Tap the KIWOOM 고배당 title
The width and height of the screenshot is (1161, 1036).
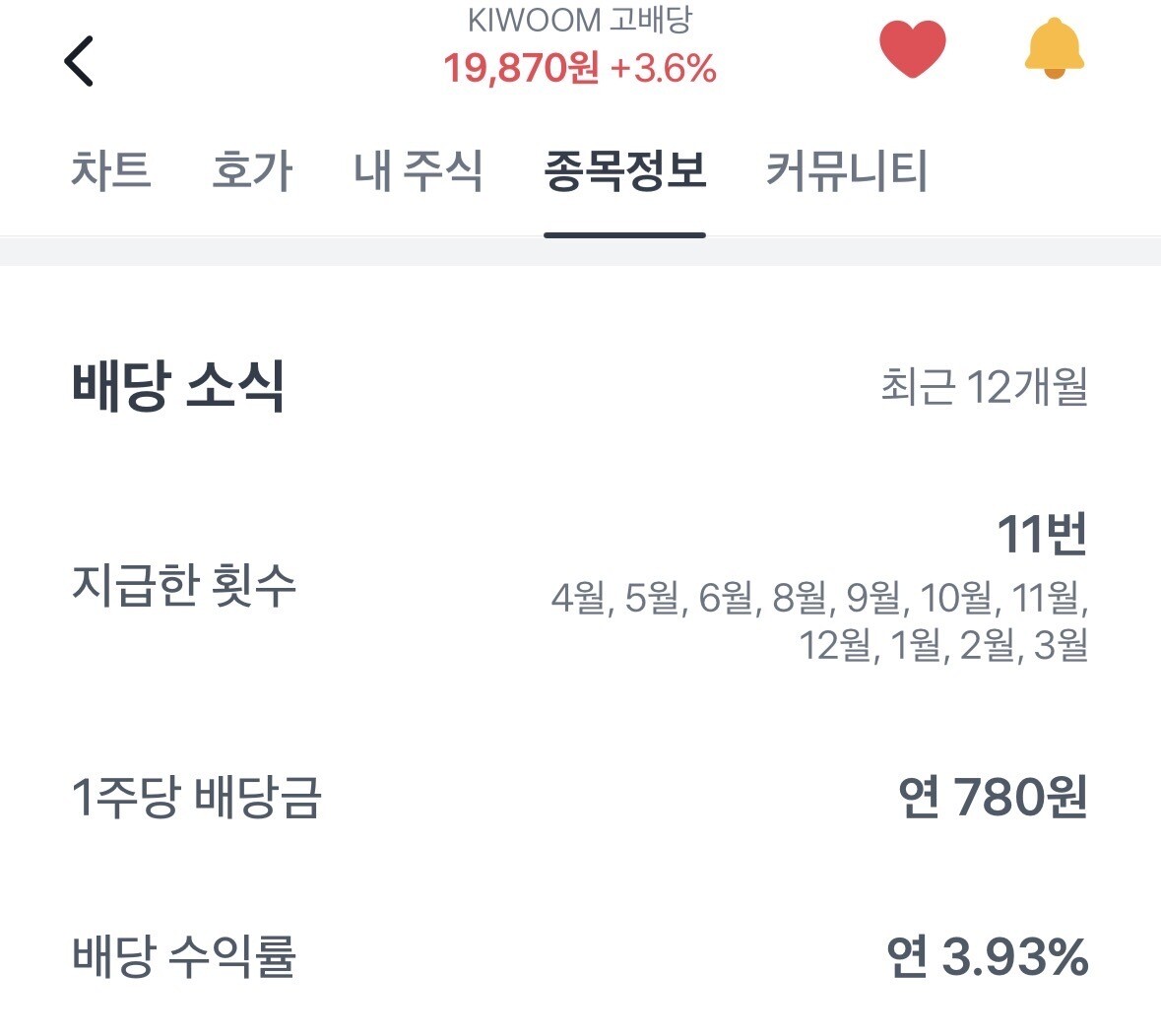coord(580,20)
